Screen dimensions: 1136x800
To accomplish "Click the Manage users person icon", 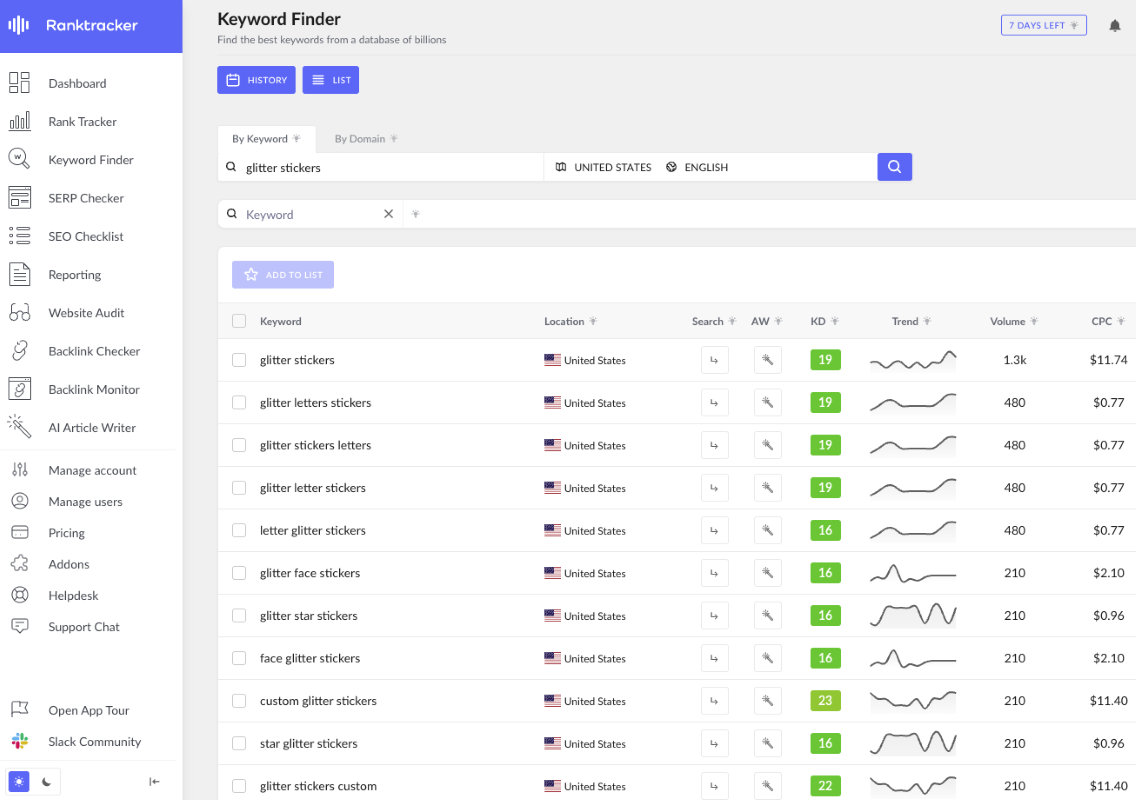I will [20, 501].
